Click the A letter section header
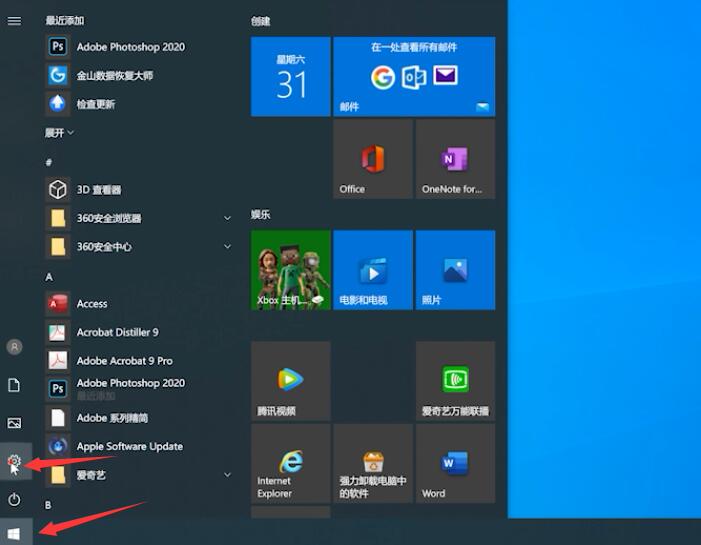Screen dimensions: 701x545 click(x=49, y=278)
